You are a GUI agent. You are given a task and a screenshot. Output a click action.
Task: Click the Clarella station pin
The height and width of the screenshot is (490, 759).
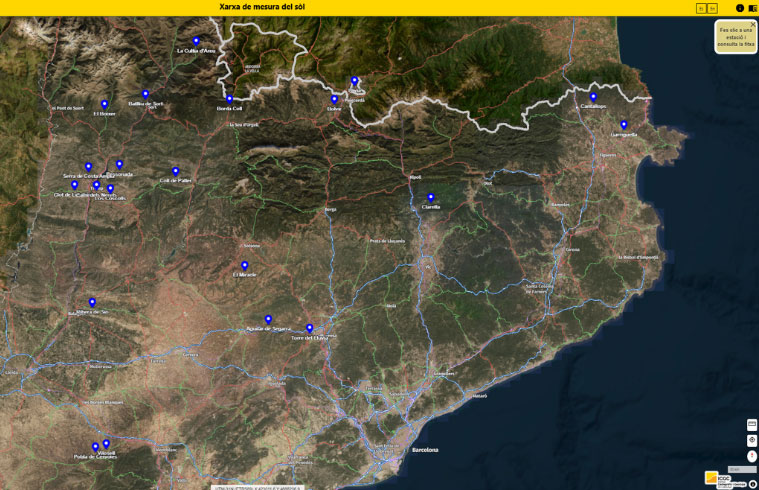(x=431, y=197)
